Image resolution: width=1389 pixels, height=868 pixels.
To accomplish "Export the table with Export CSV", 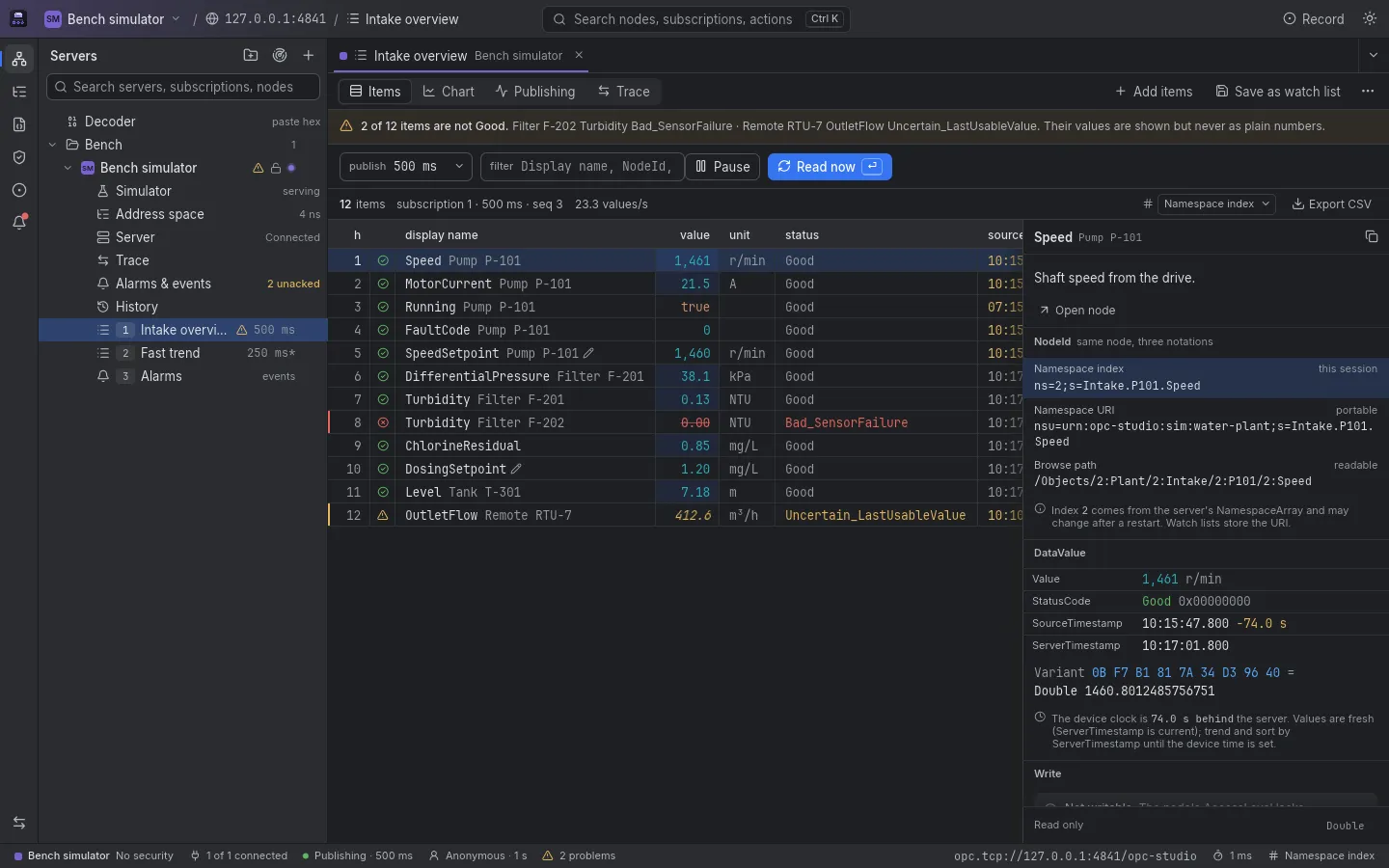I will [1331, 204].
